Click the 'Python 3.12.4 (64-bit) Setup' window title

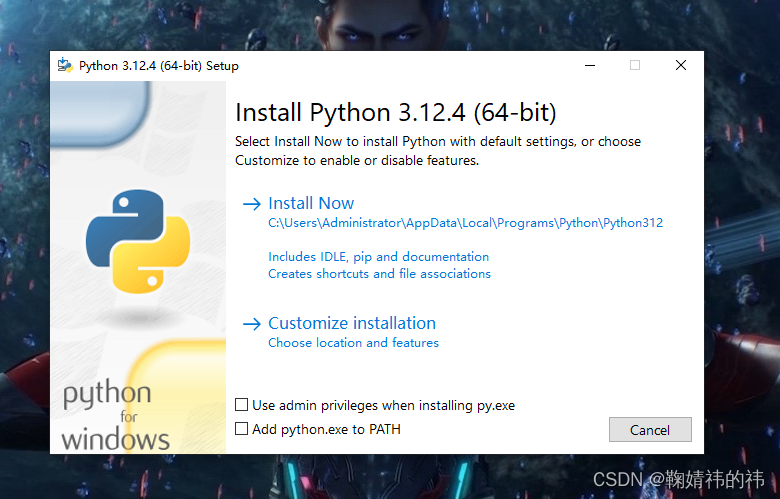point(159,66)
